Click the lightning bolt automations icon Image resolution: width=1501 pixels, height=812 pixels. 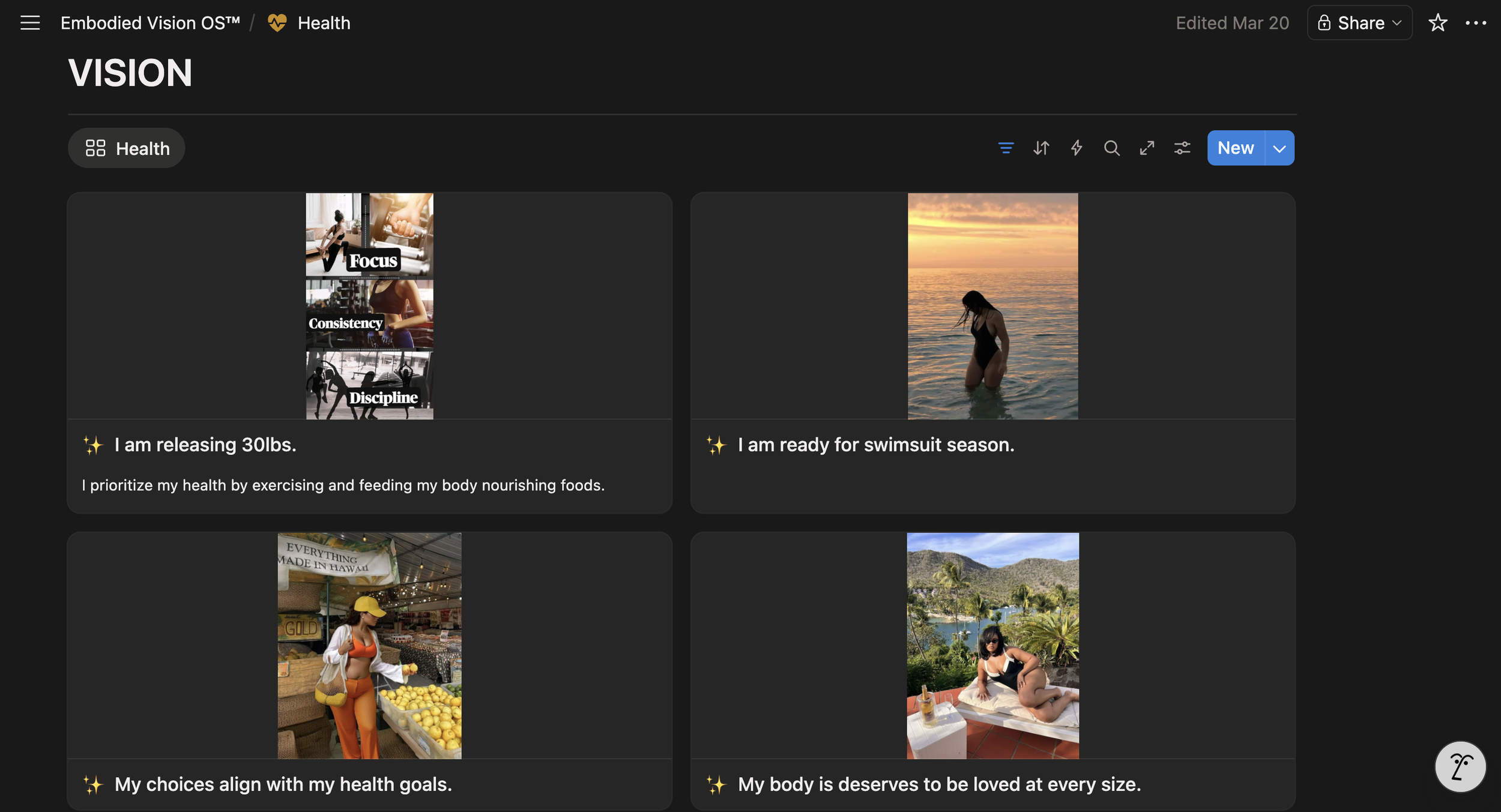click(1076, 148)
